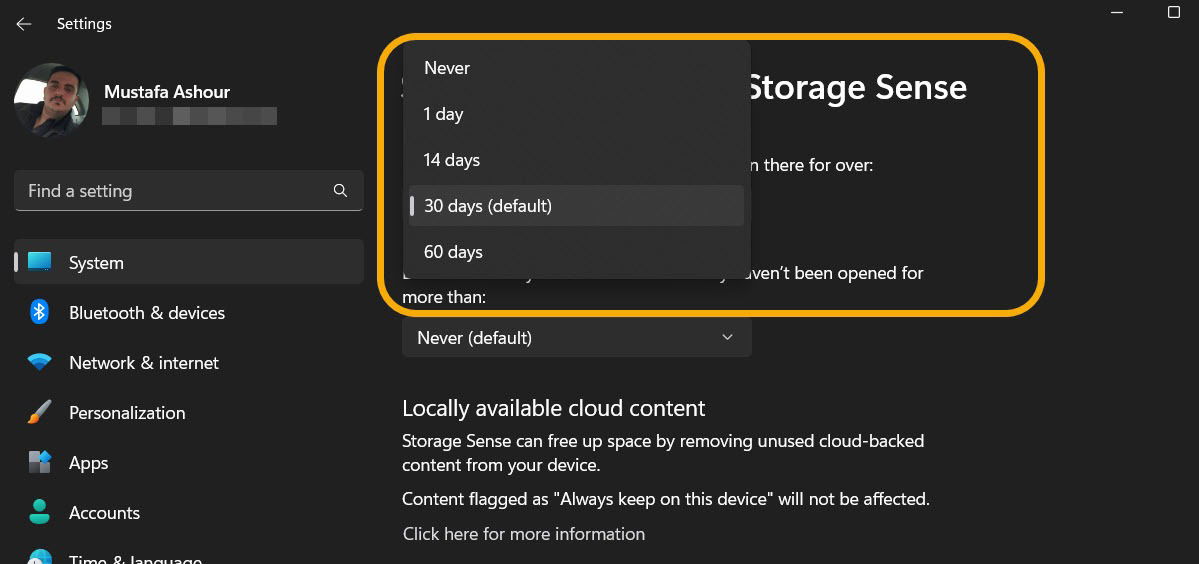This screenshot has width=1199, height=564.
Task: Click the back arrow in Settings
Action: [24, 24]
